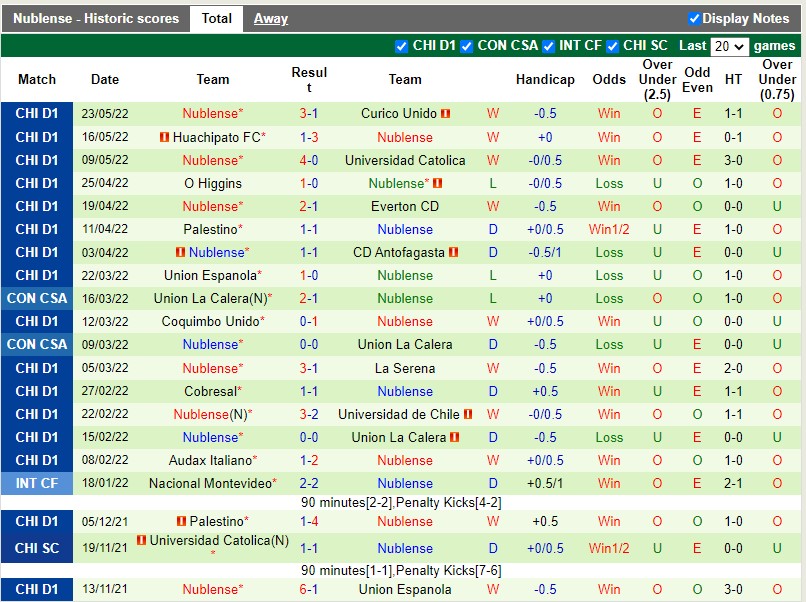Select the note icon next to CD Antofagasta

click(x=453, y=251)
